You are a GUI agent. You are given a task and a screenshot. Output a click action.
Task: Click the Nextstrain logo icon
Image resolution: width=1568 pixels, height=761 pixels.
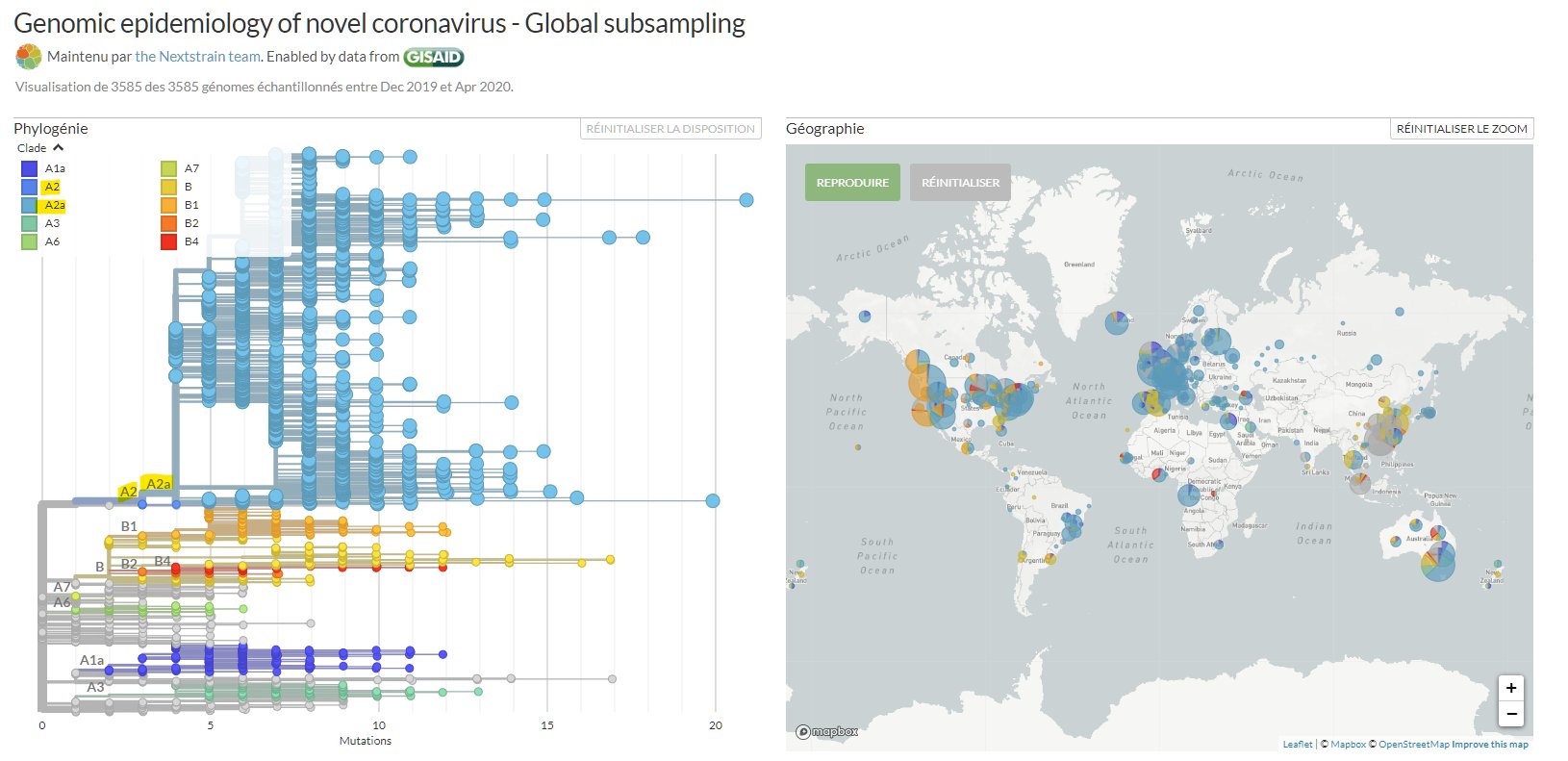(x=29, y=57)
